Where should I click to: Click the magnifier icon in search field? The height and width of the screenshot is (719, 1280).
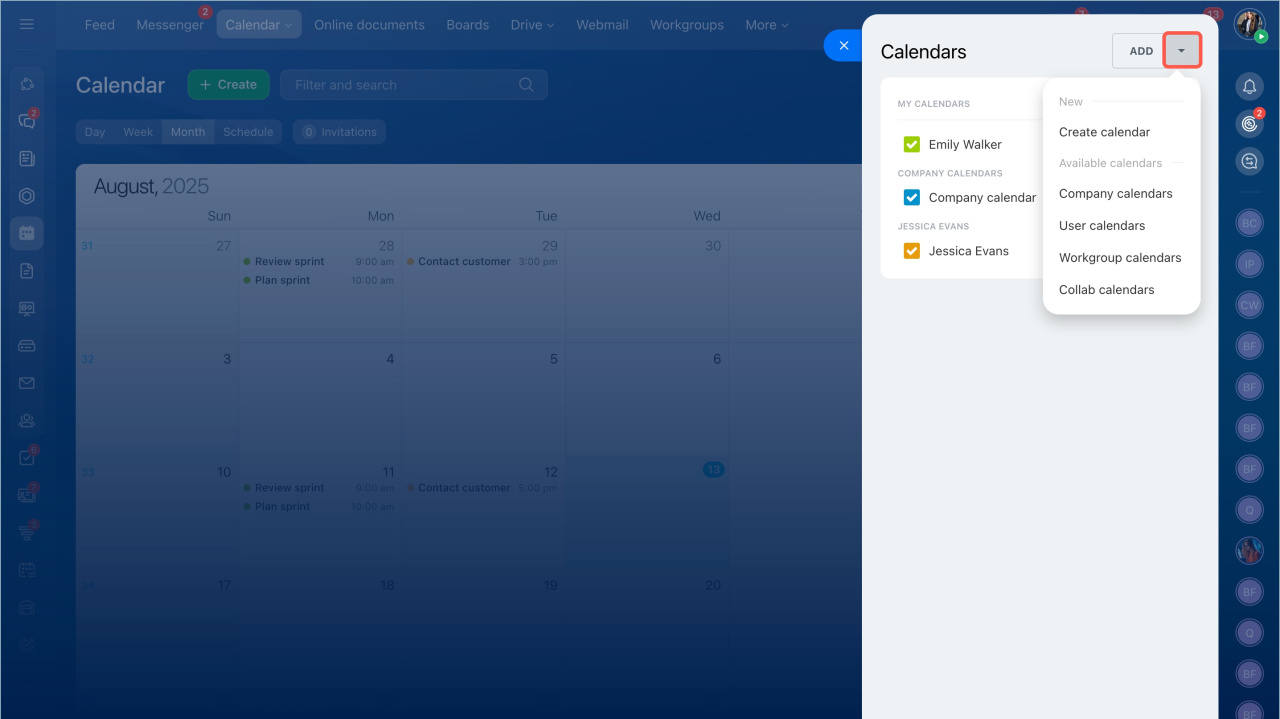pos(526,85)
